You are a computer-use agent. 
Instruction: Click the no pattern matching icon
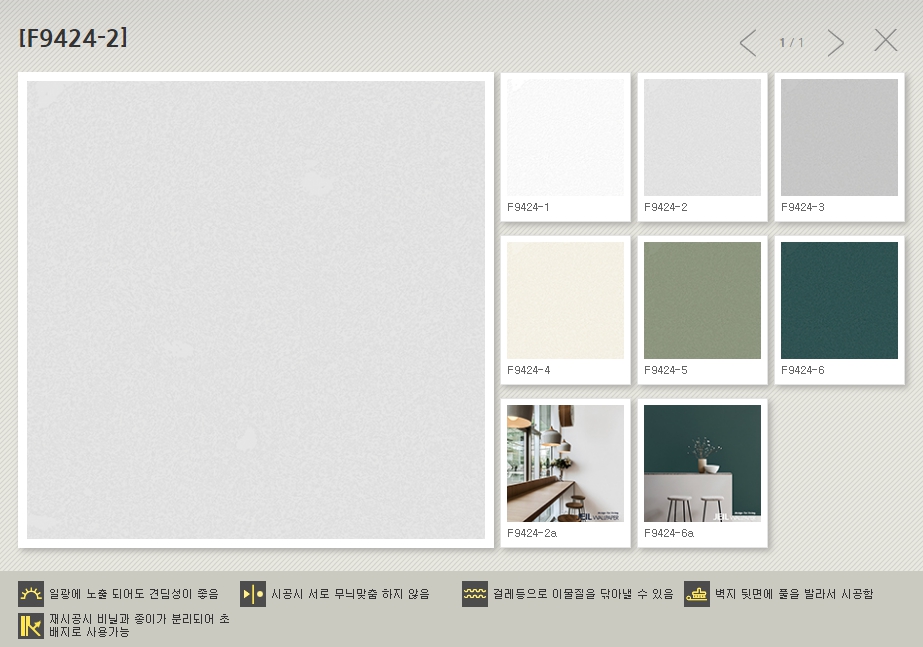click(253, 594)
